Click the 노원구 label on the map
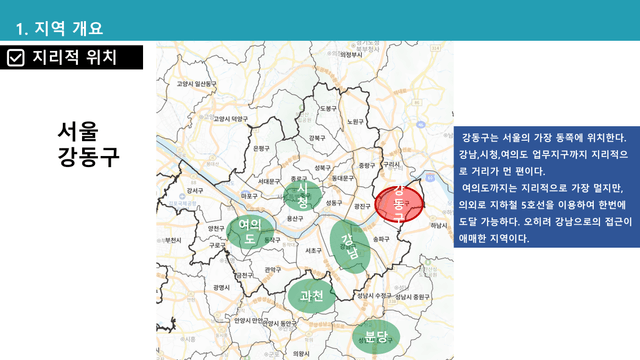The width and height of the screenshot is (640, 360). tap(355, 122)
